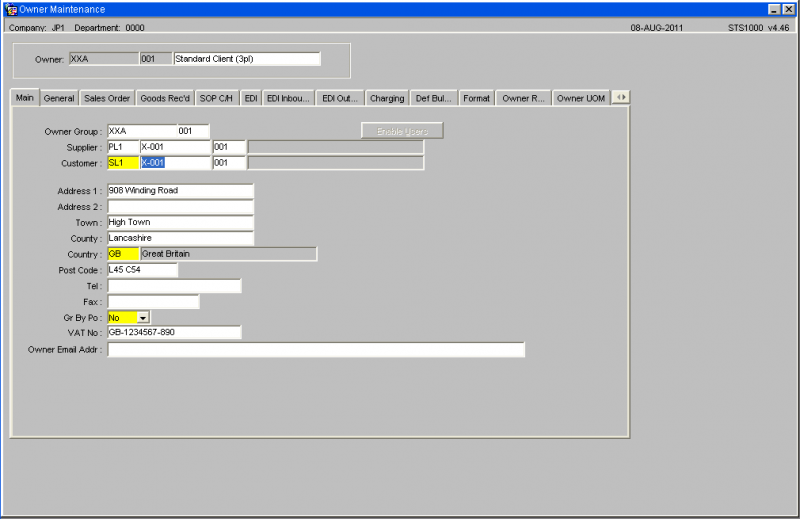This screenshot has height=519, width=800.
Task: Click the Supplier description field
Action: 336,147
